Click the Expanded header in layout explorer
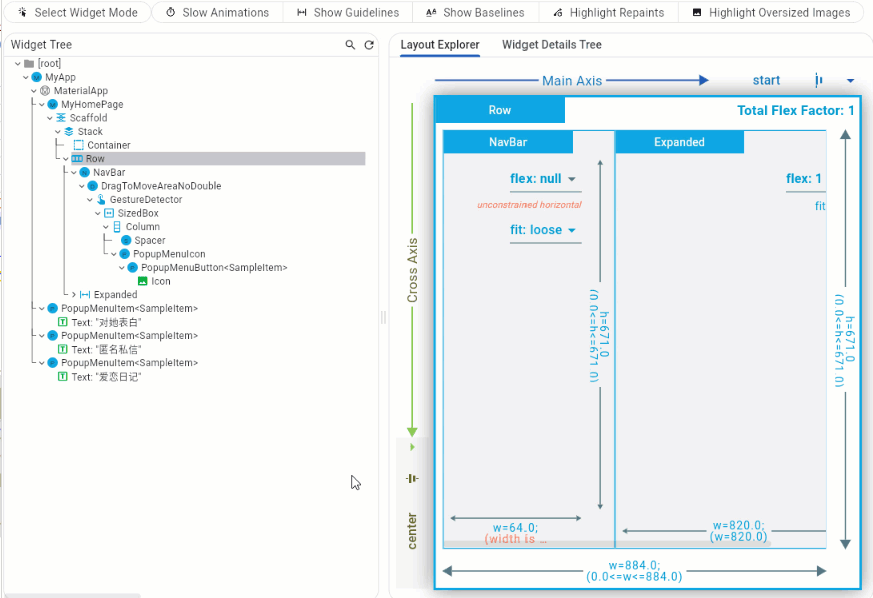The image size is (873, 598). (679, 142)
